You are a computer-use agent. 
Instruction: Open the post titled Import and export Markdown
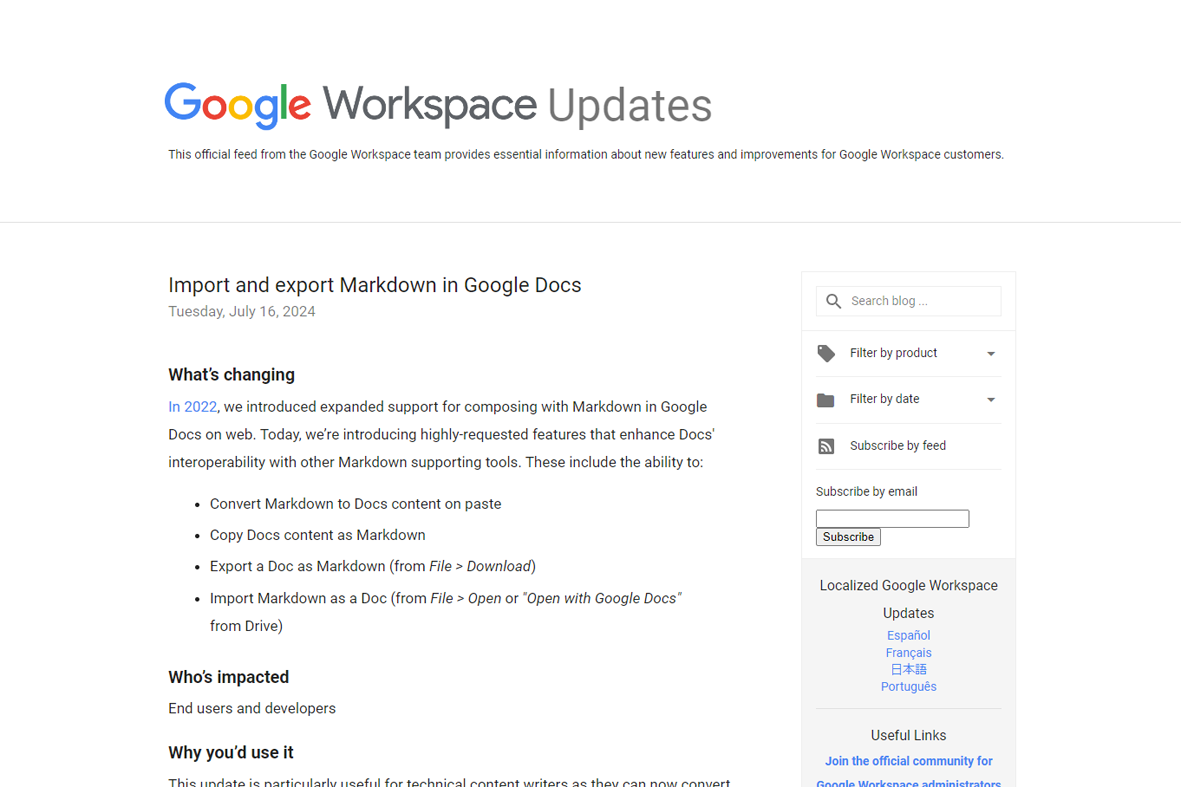point(374,285)
